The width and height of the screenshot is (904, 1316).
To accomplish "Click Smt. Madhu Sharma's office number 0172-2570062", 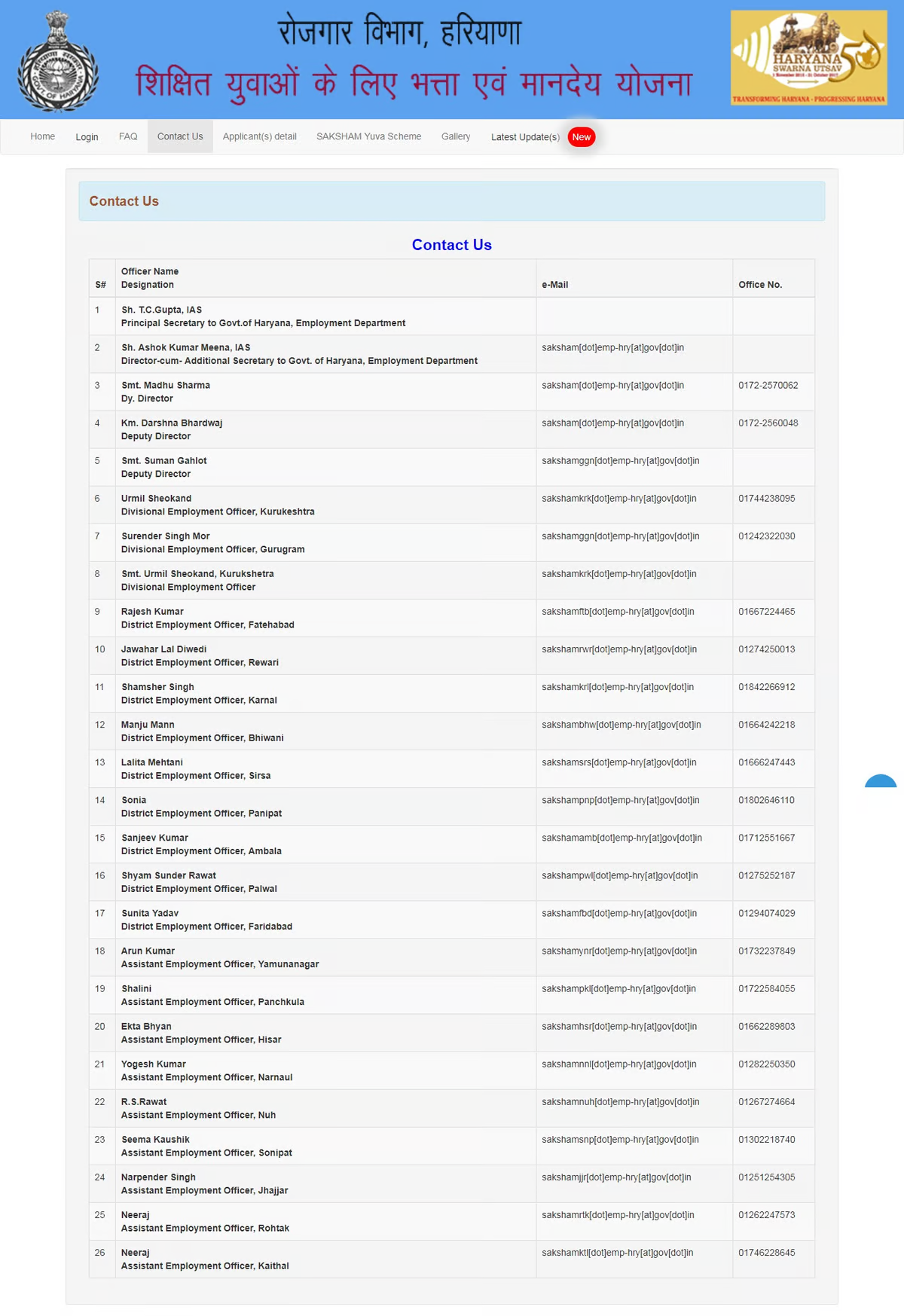I will [768, 385].
